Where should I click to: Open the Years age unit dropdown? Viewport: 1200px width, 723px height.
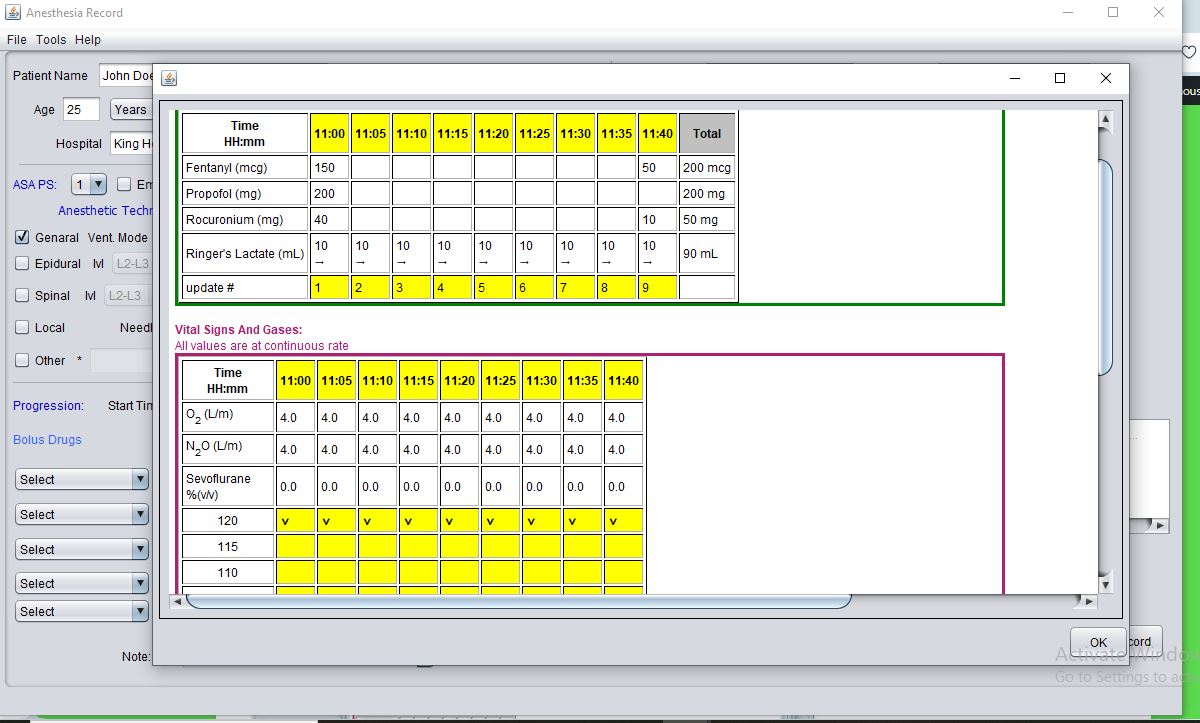pyautogui.click(x=130, y=110)
